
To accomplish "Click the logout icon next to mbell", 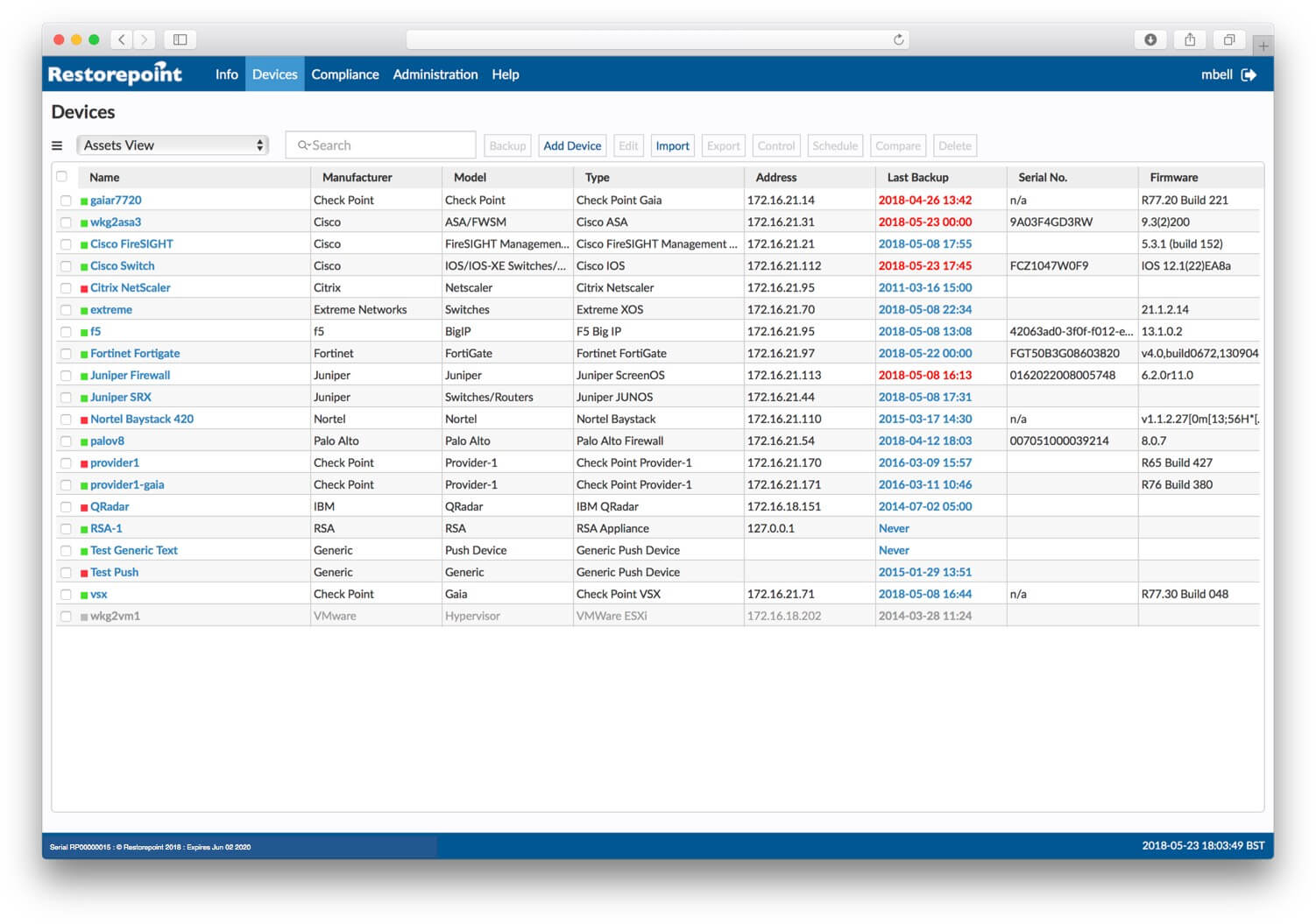I will 1248,74.
